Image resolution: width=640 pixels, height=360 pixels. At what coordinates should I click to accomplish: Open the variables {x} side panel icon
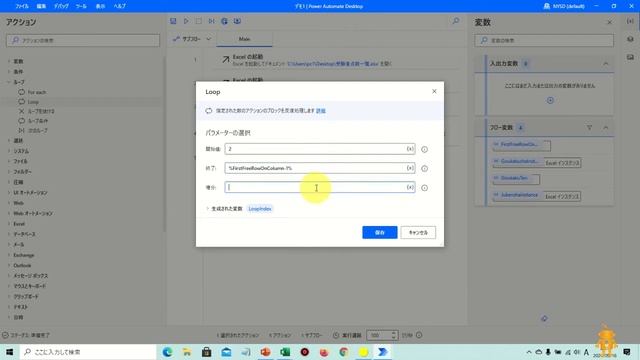(x=630, y=21)
